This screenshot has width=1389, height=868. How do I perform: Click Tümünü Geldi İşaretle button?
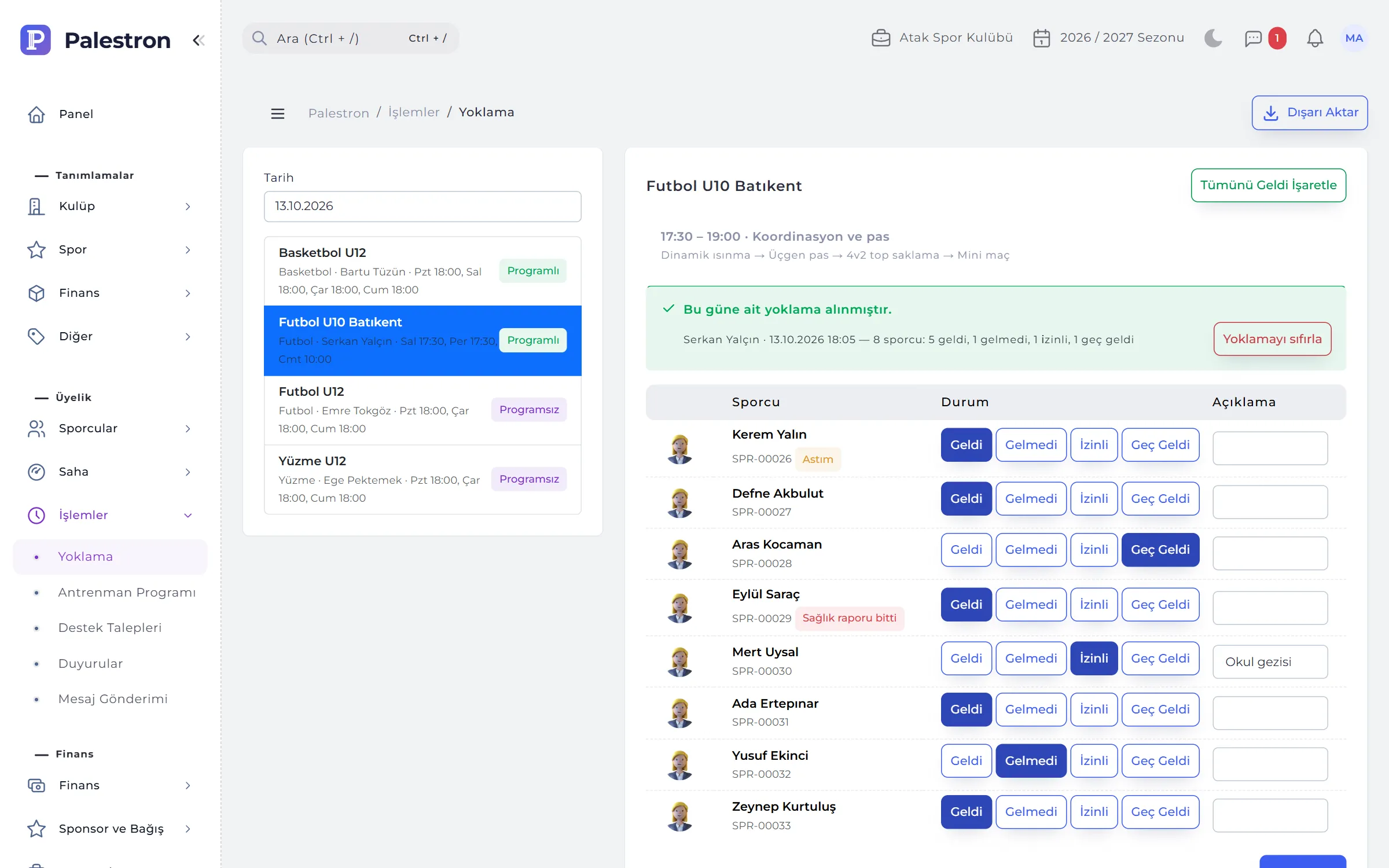[1268, 185]
